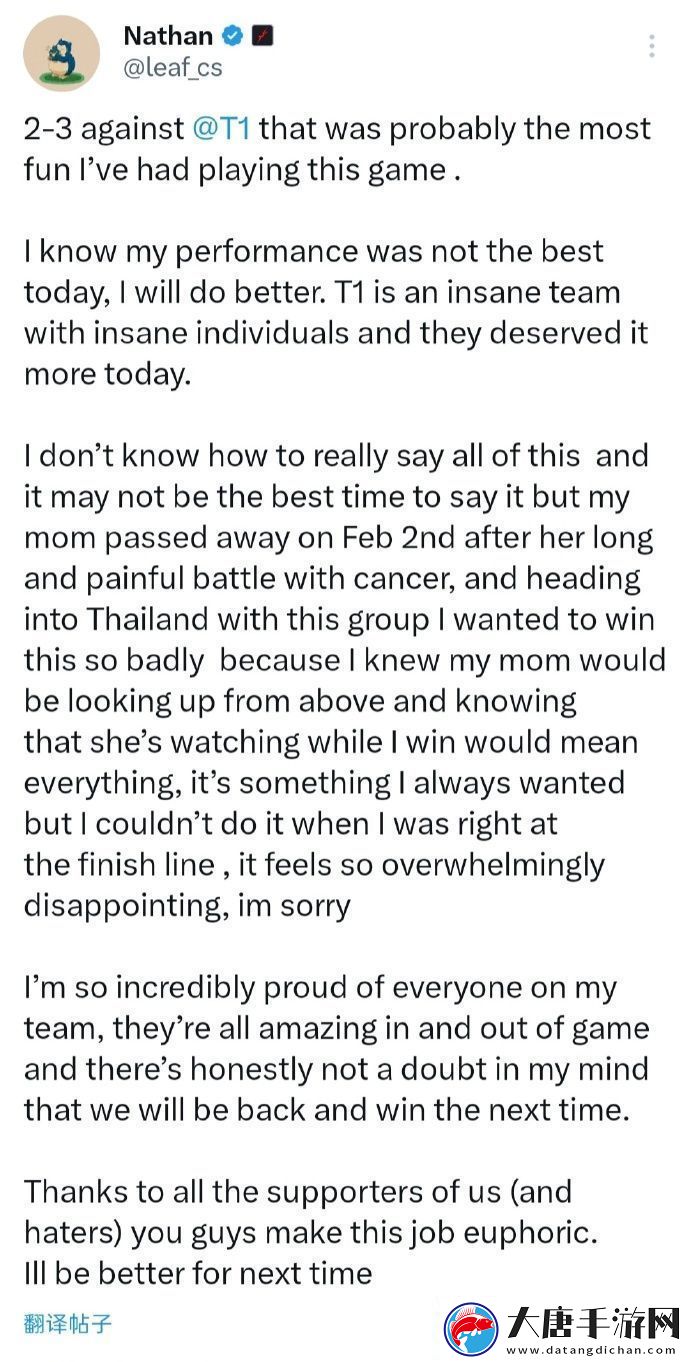Click the red fish watermark logo
This screenshot has height=1362, width=690.
(471, 1329)
